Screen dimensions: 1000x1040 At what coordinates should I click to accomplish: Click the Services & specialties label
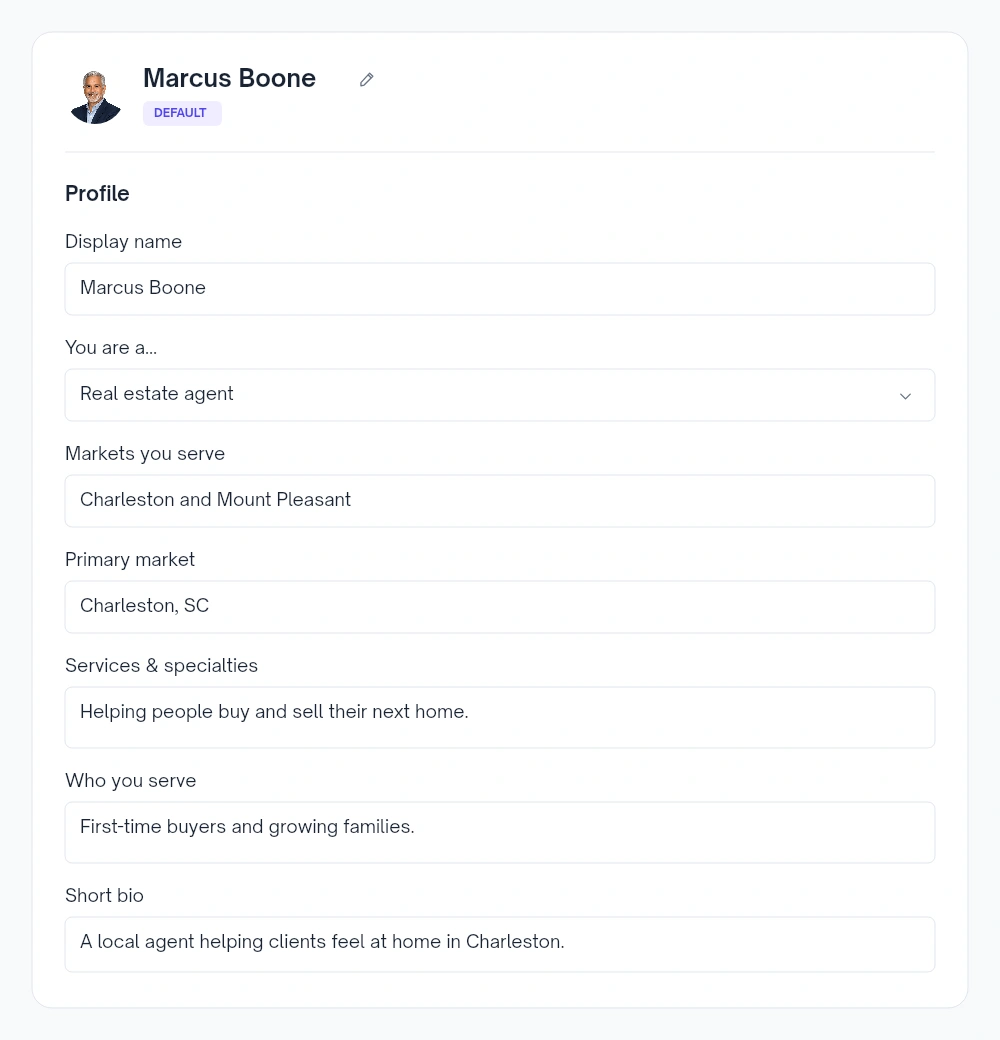tap(161, 665)
